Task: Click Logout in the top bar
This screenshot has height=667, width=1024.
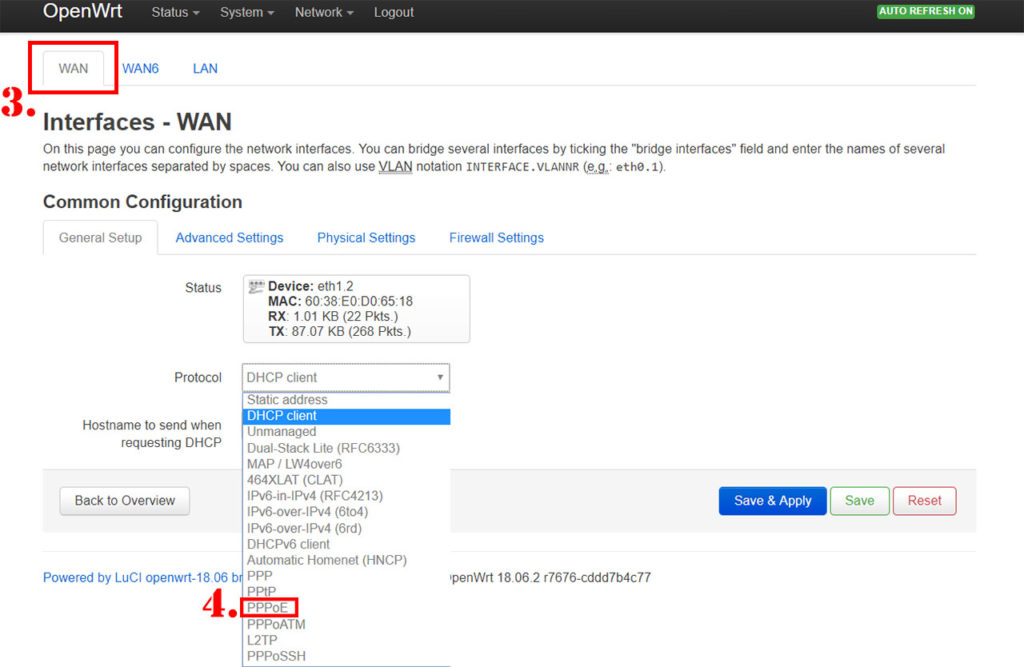Action: [393, 13]
